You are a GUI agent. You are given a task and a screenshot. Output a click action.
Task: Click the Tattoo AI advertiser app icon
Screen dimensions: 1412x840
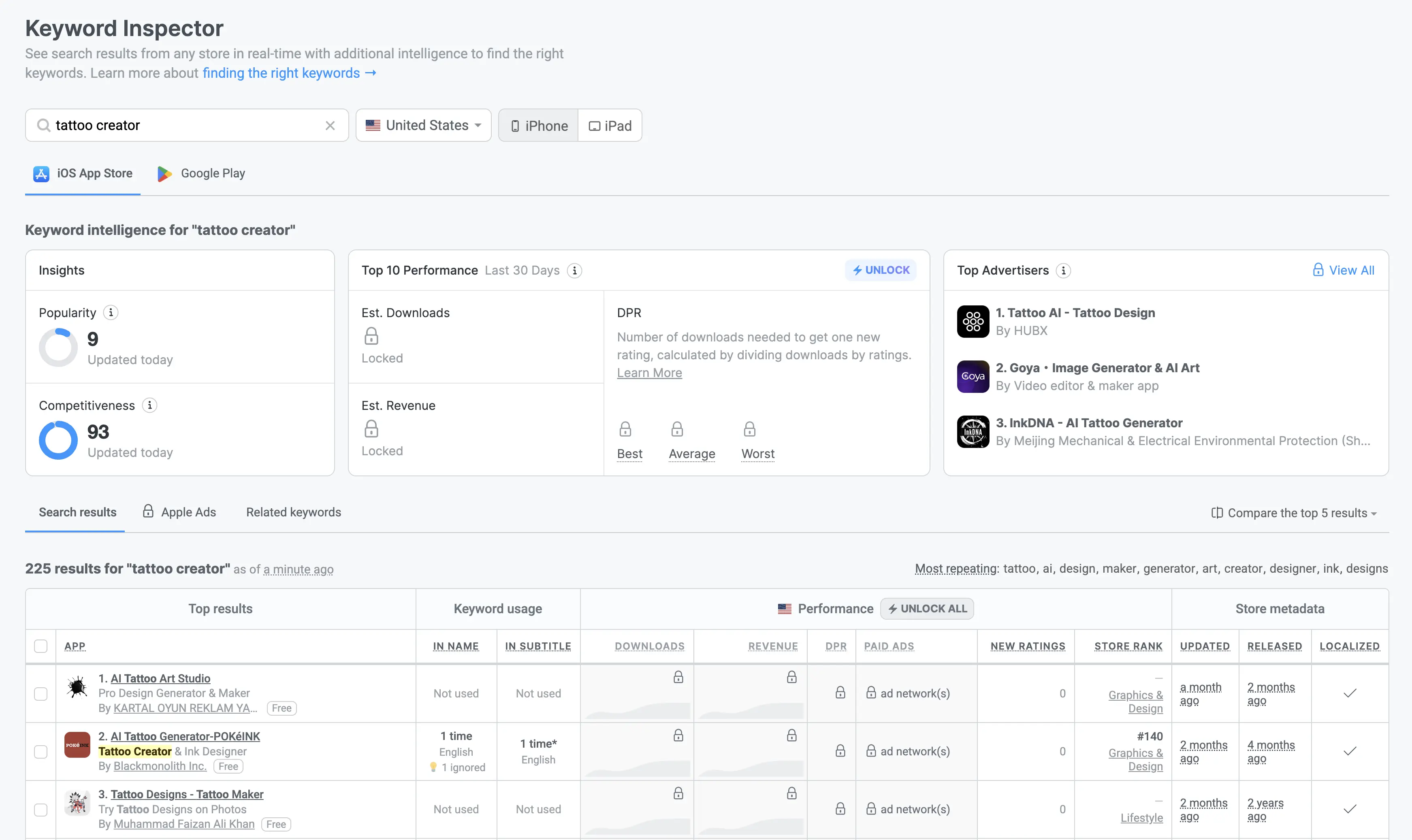972,321
